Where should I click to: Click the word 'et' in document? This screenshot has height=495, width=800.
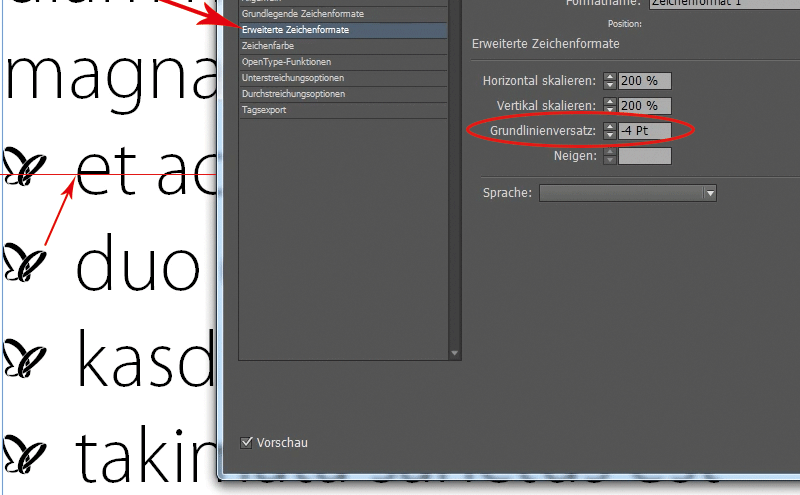106,171
